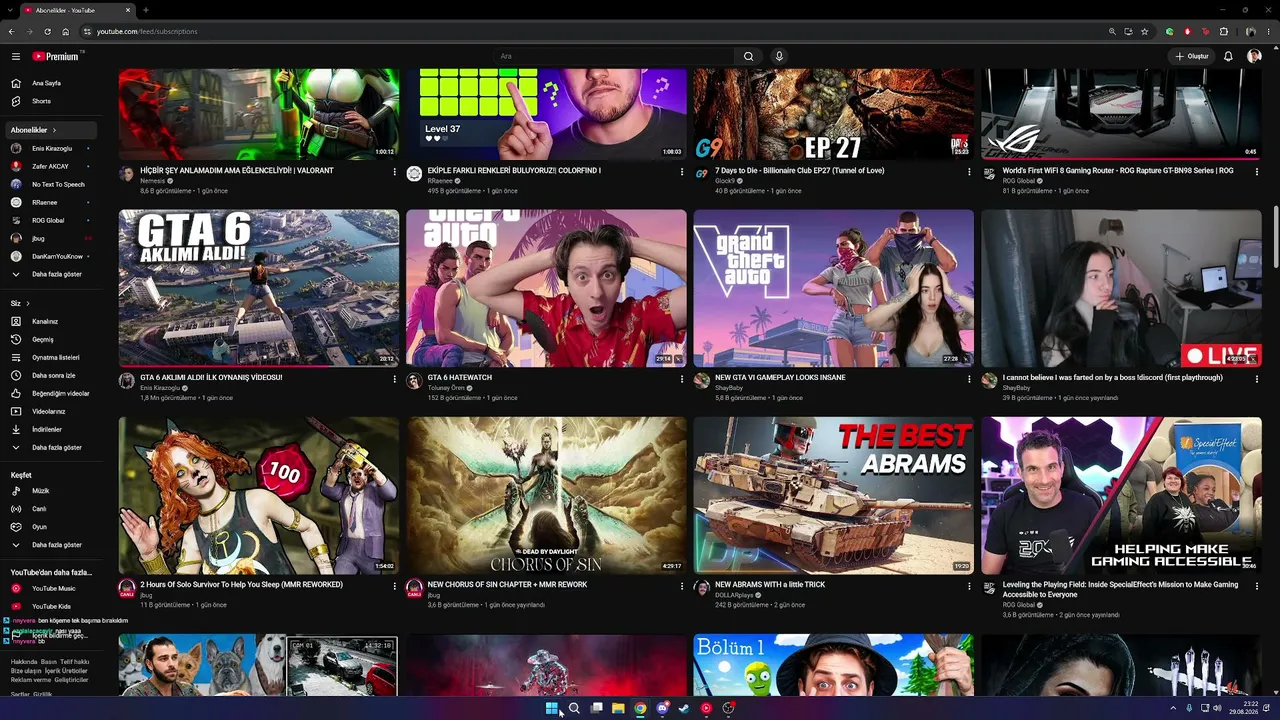Reload the page in browser toolbar
The height and width of the screenshot is (720, 1280).
(x=47, y=31)
